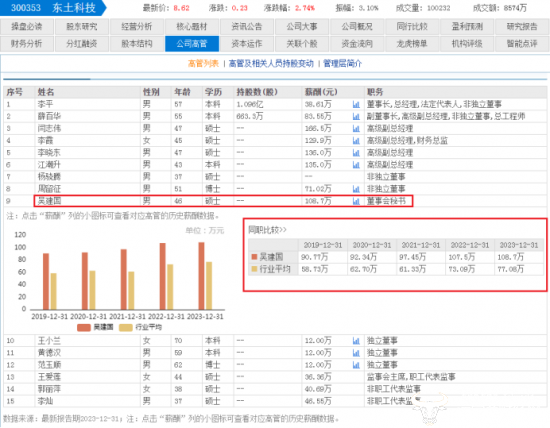Open salary chart icon for 李晓东
550x428 pixels.
pos(356,153)
